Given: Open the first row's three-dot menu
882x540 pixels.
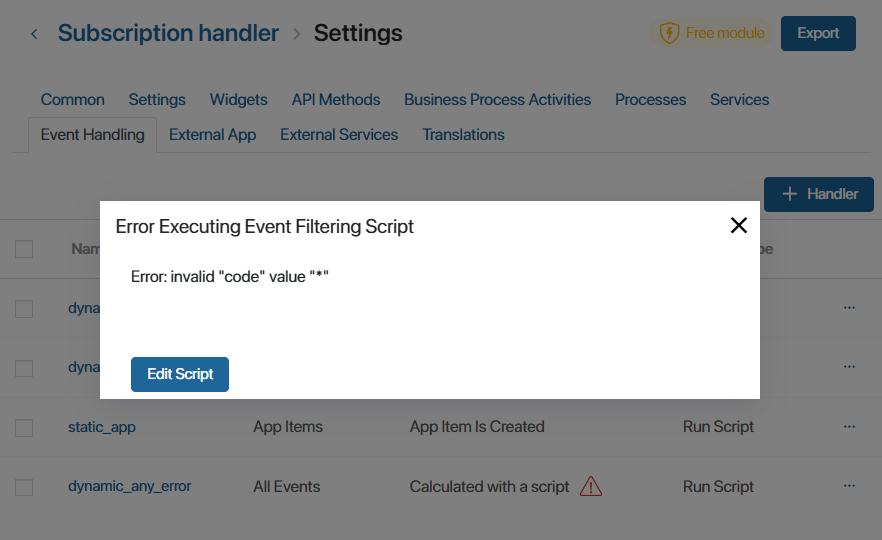Looking at the screenshot, I should pyautogui.click(x=849, y=308).
